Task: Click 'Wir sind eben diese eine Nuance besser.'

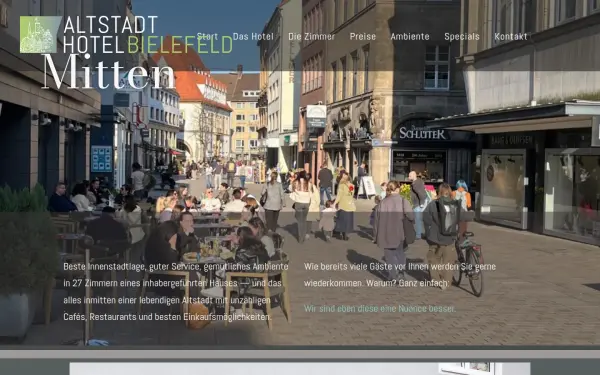Action: [x=380, y=308]
